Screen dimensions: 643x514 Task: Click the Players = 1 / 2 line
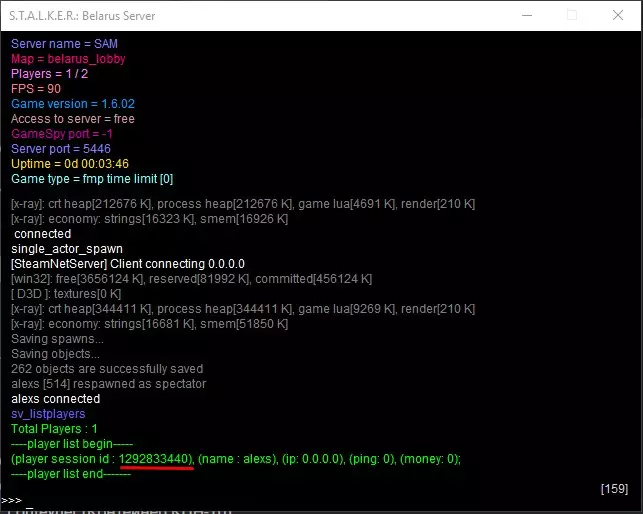point(50,74)
